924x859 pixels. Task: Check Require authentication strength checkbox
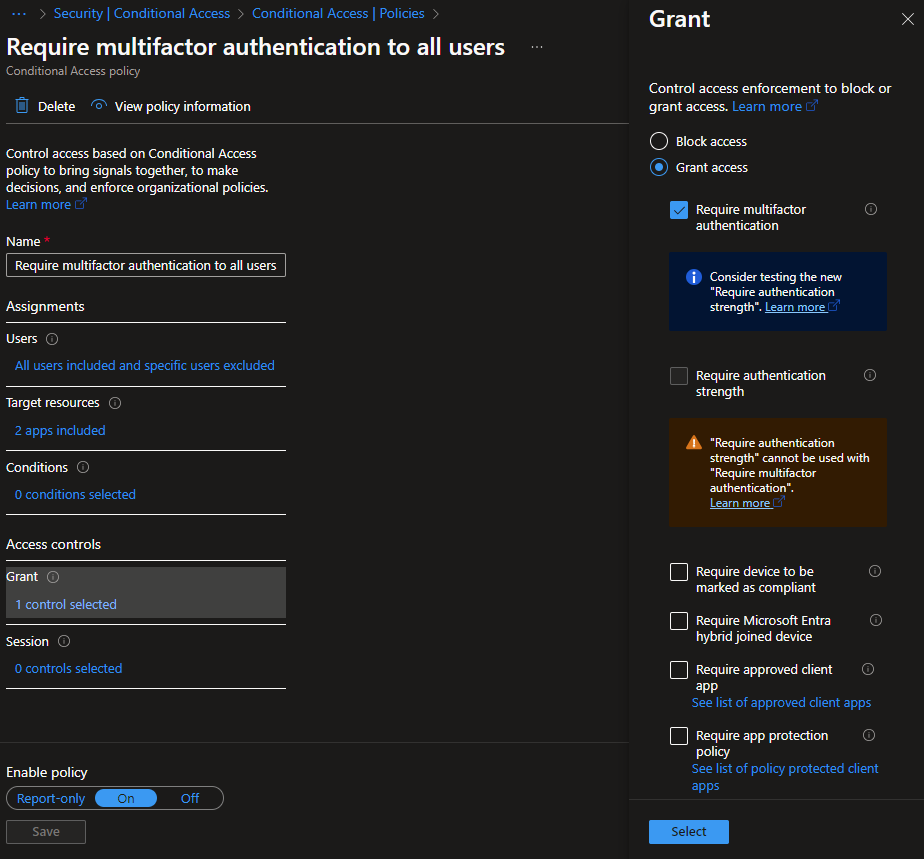[679, 376]
